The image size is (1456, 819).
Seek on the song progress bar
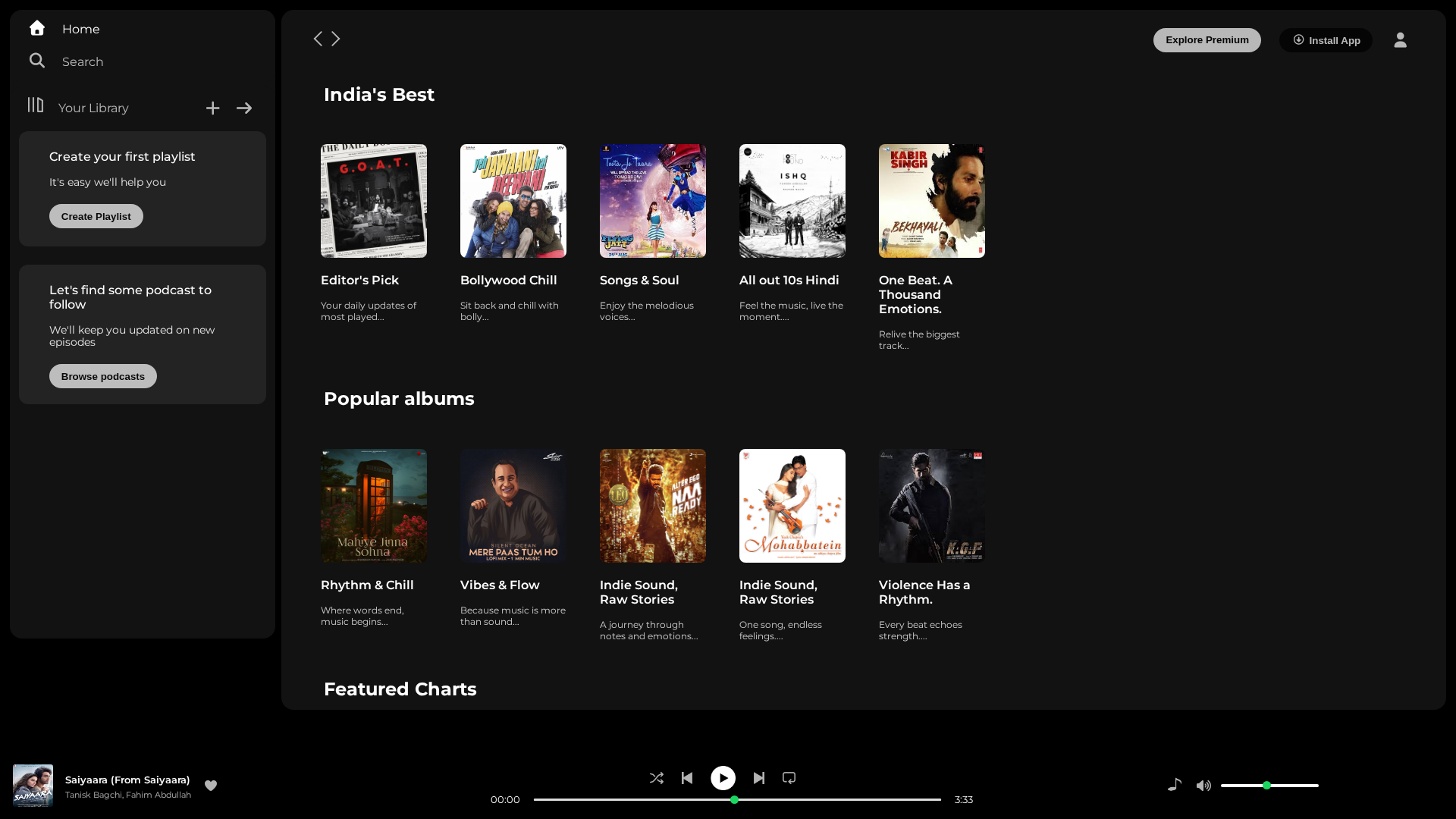click(737, 799)
